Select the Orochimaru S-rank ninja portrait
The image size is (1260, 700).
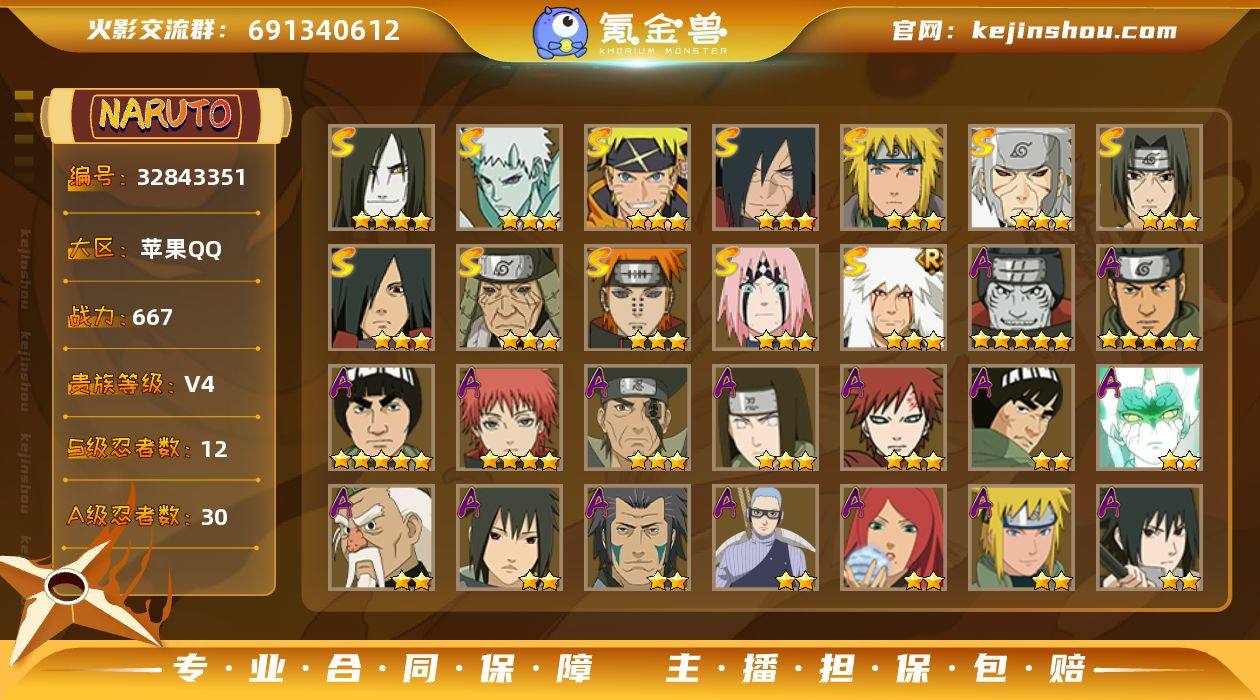pos(381,178)
